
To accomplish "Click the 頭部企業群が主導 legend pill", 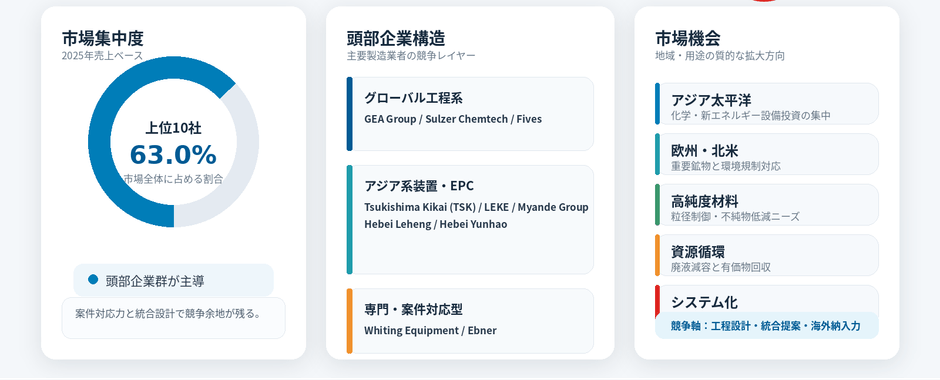I will [173, 280].
